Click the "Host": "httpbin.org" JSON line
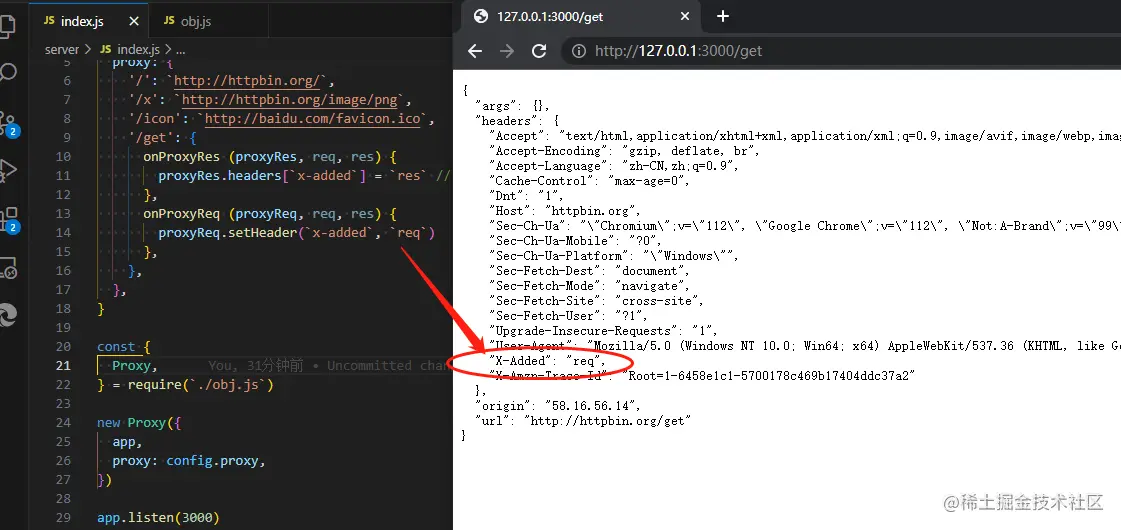1121x530 pixels. [564, 211]
